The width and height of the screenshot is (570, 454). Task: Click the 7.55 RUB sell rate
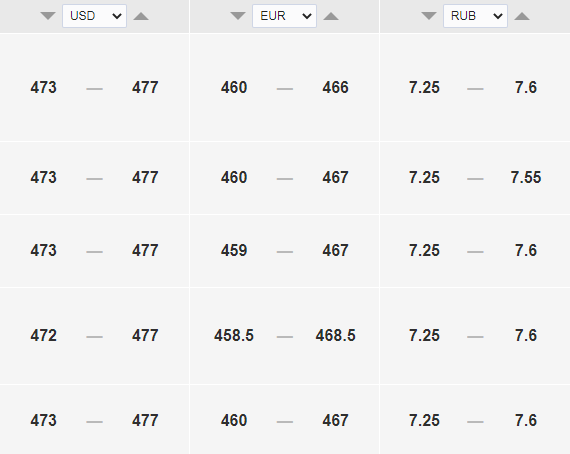(x=526, y=177)
